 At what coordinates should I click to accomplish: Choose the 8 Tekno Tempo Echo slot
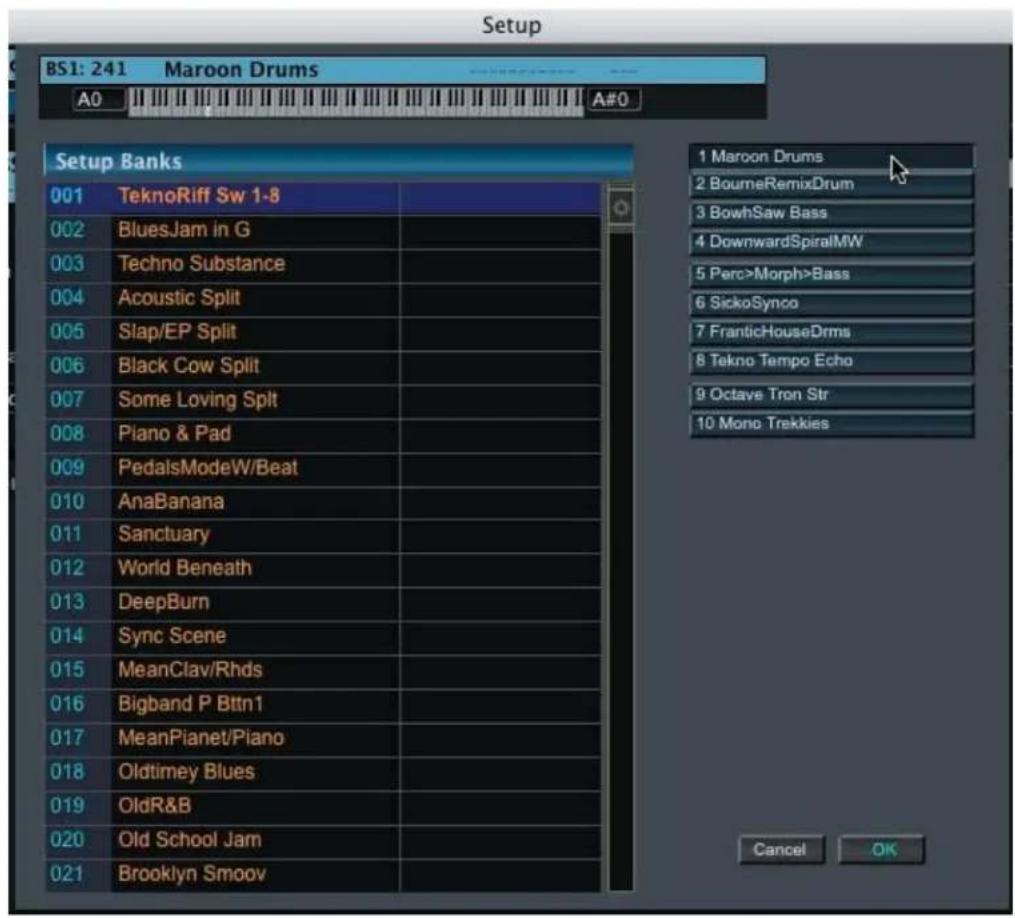pos(831,361)
